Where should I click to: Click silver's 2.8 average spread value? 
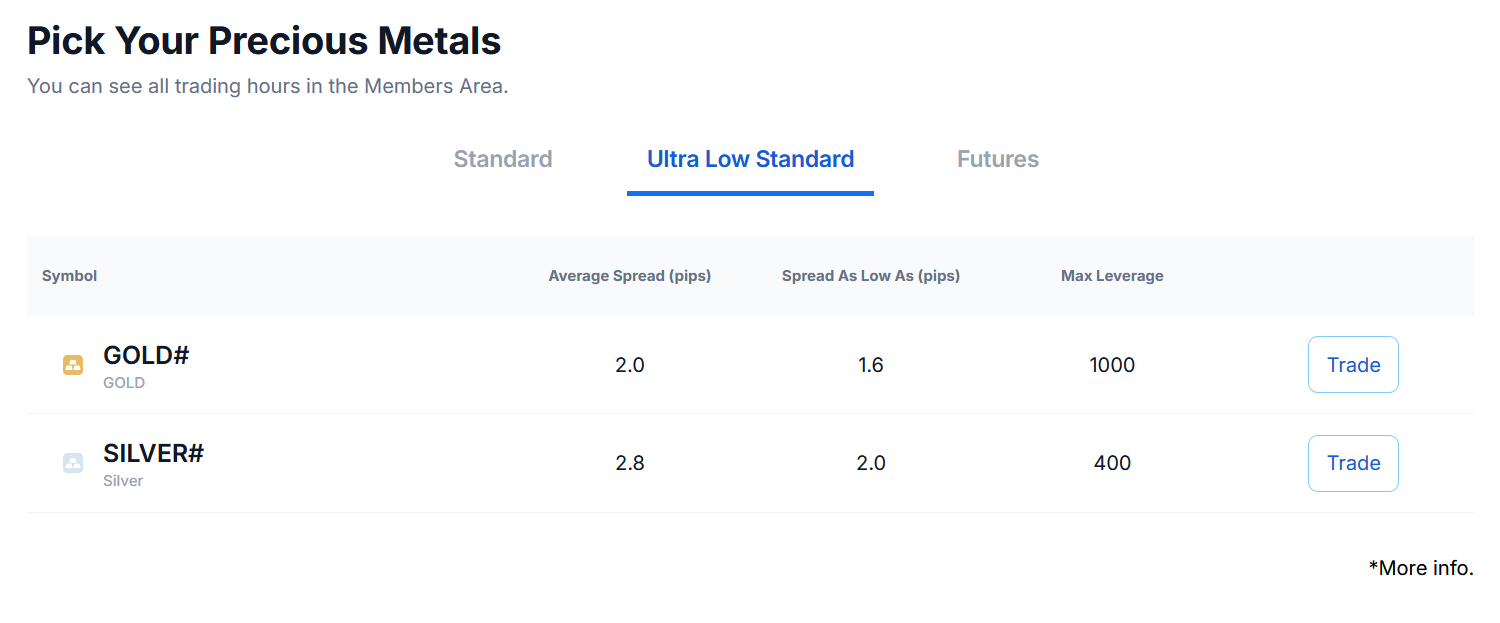[630, 463]
